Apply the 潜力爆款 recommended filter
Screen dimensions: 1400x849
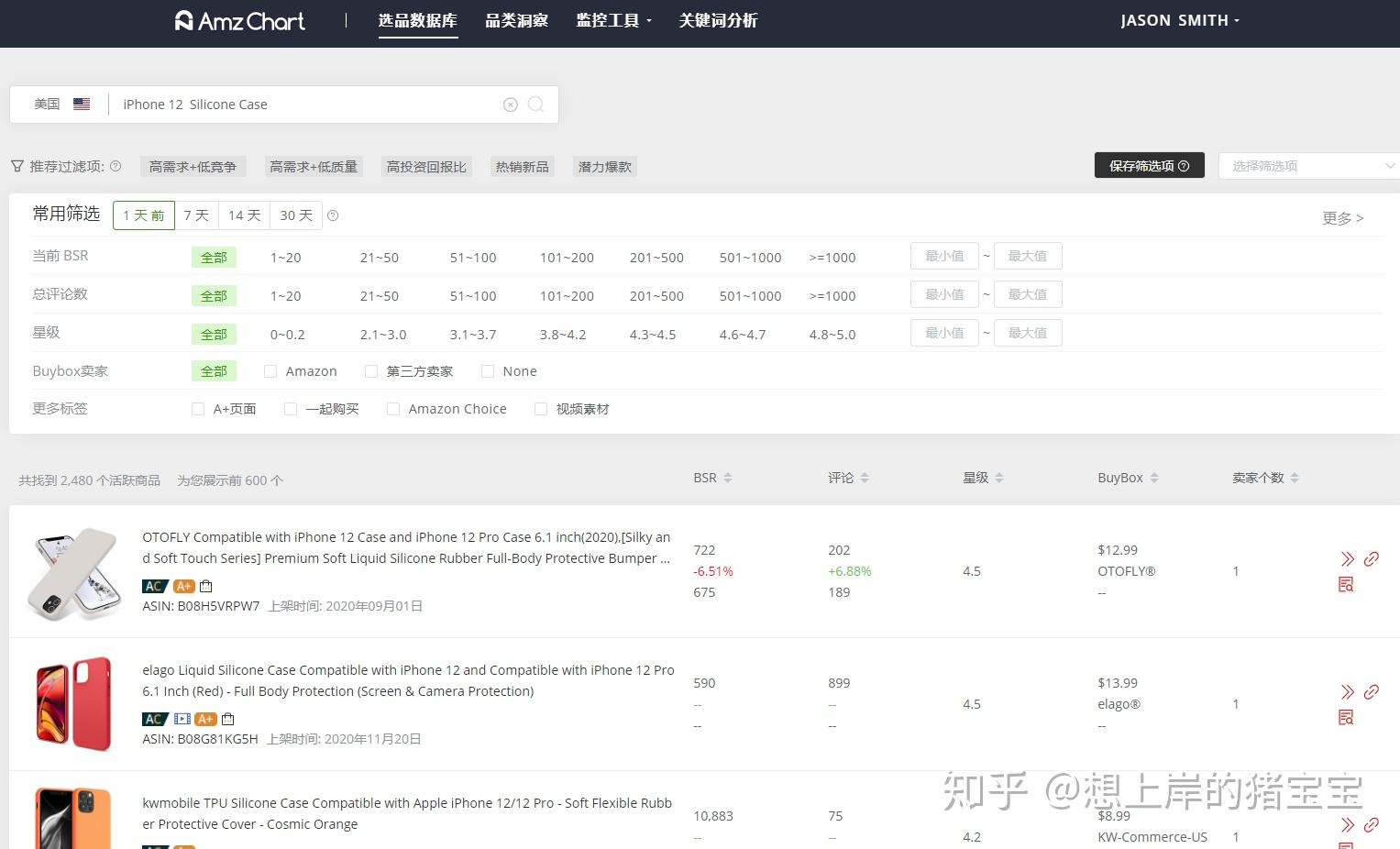click(x=604, y=167)
